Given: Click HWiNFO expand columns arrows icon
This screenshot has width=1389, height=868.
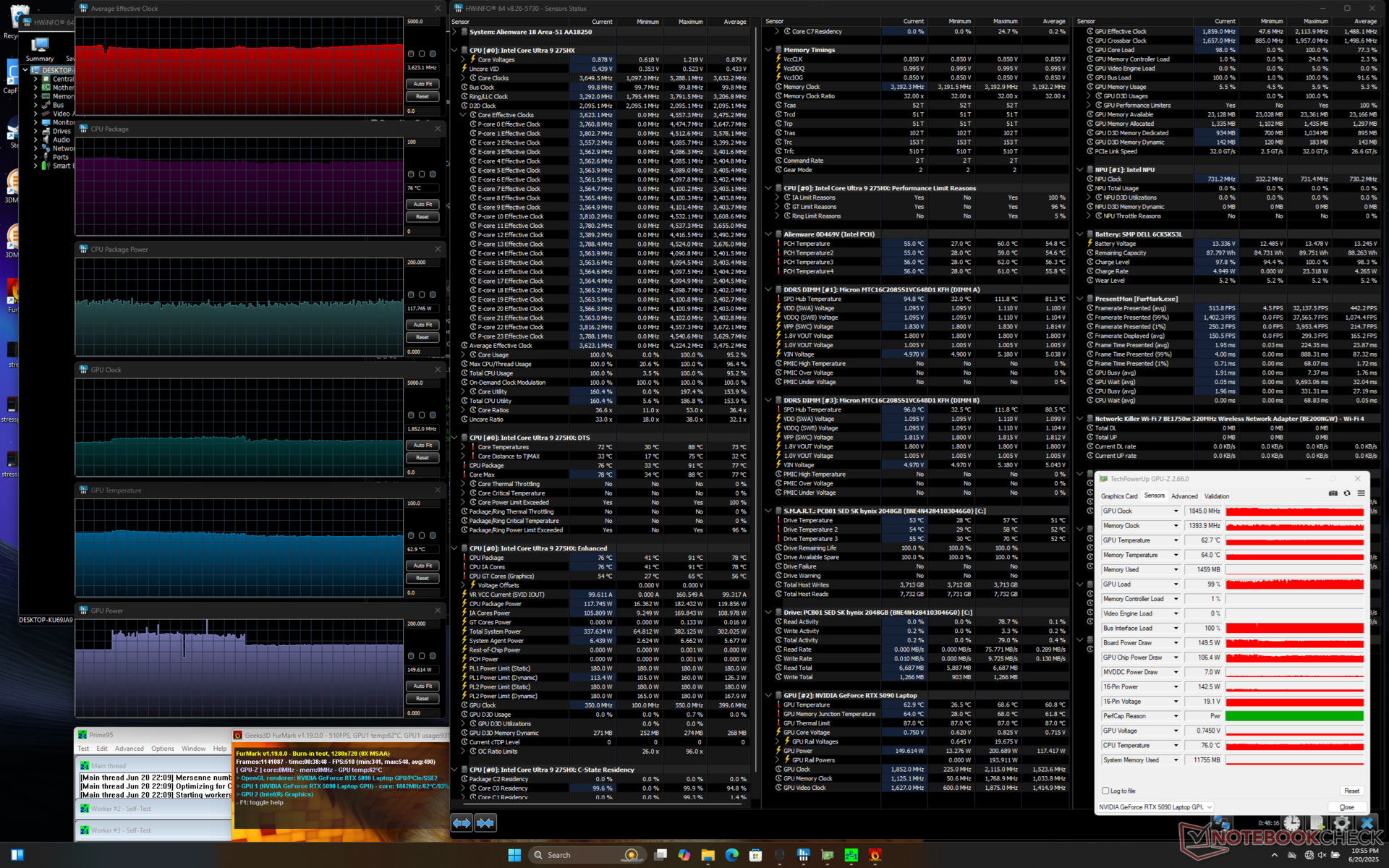Looking at the screenshot, I should (462, 822).
